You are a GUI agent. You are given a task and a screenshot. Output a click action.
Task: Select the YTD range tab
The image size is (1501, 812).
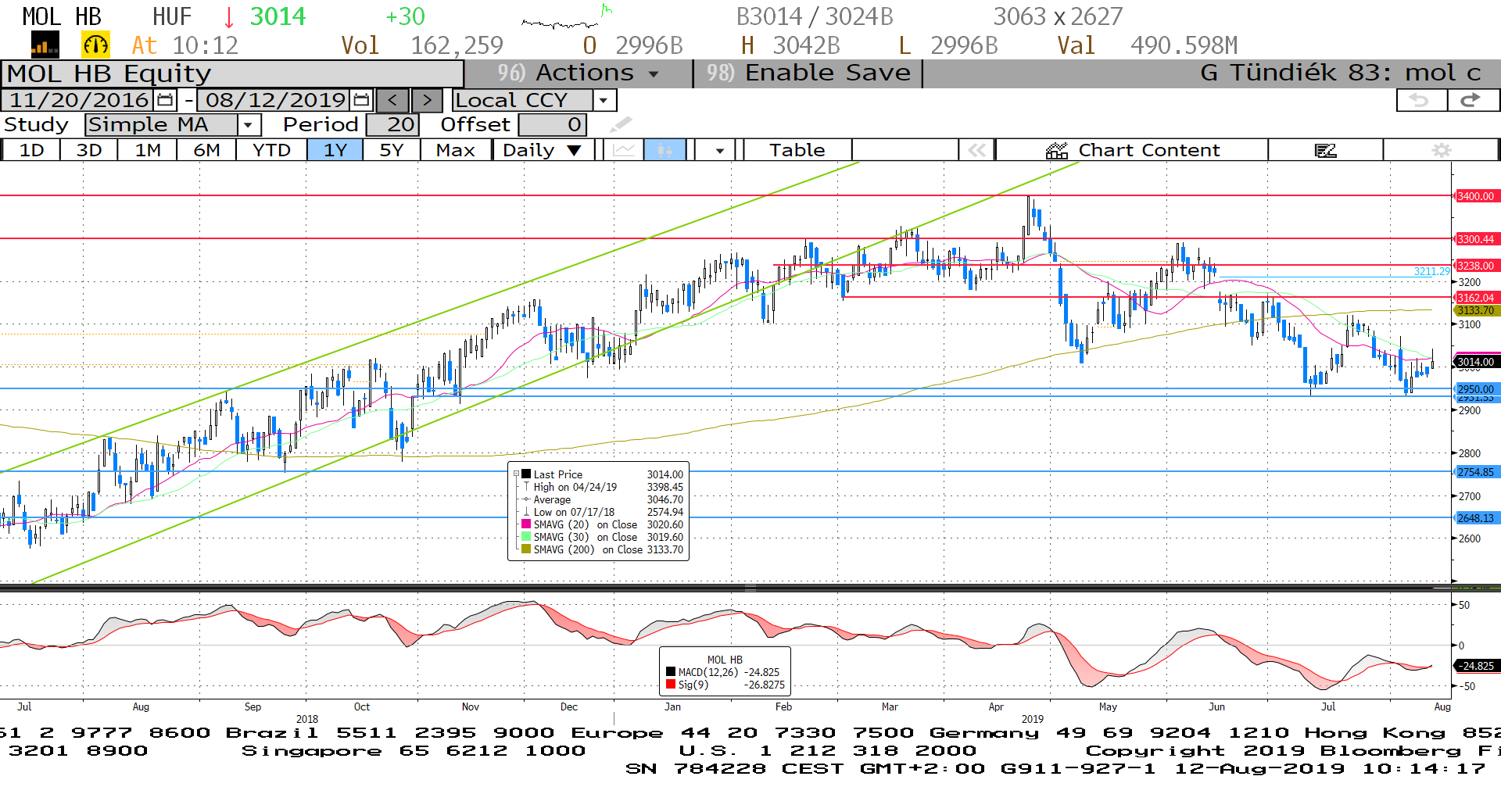(271, 149)
